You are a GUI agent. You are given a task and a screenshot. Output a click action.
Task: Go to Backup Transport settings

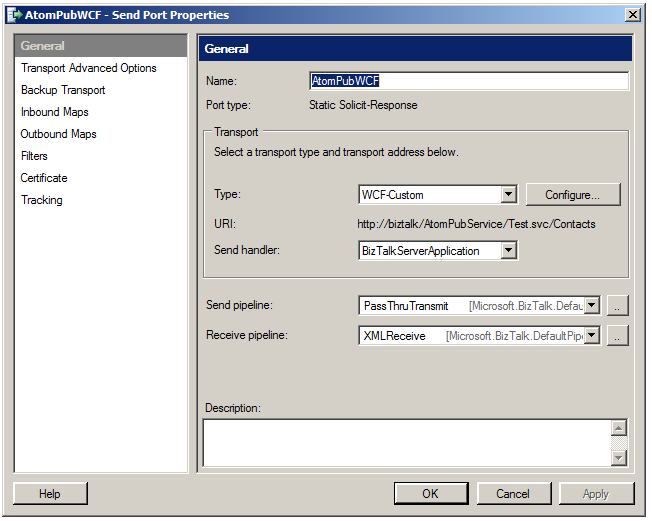tap(63, 90)
